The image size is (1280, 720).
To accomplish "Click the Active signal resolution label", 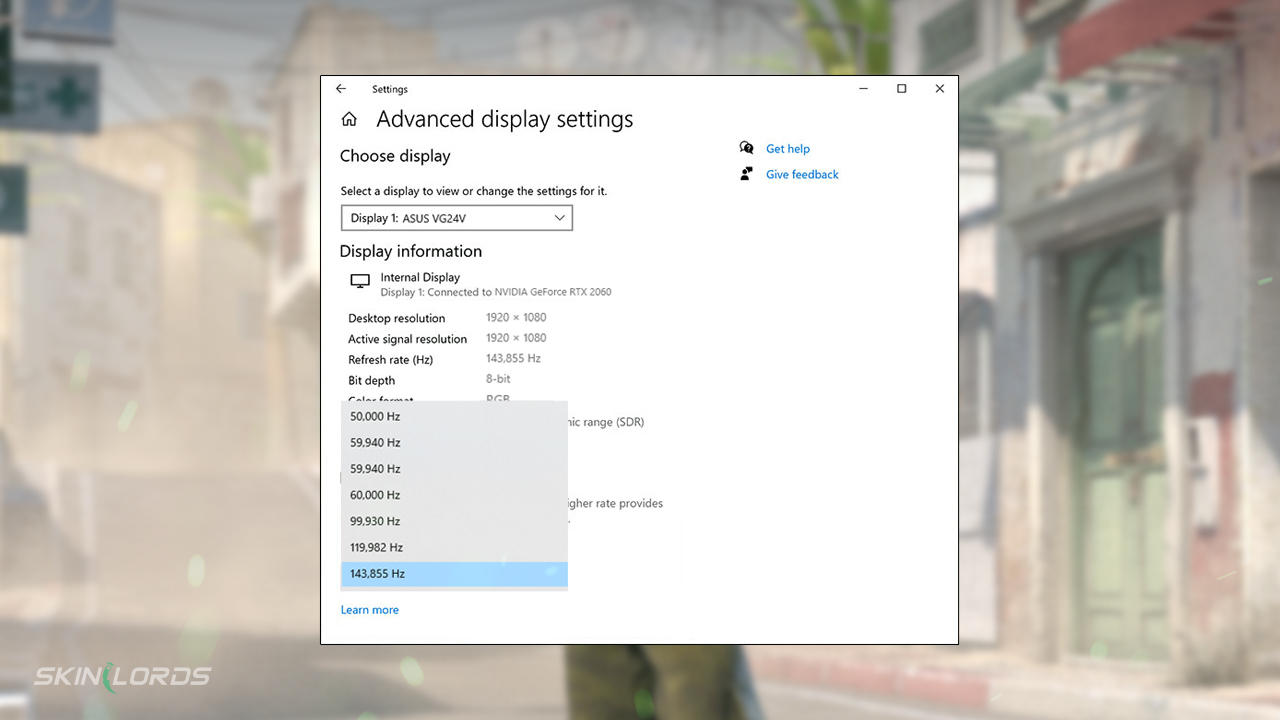I will 408,339.
